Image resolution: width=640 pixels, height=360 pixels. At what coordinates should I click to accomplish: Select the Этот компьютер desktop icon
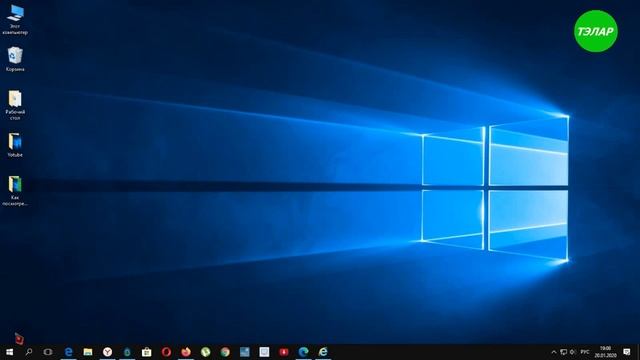tap(15, 19)
